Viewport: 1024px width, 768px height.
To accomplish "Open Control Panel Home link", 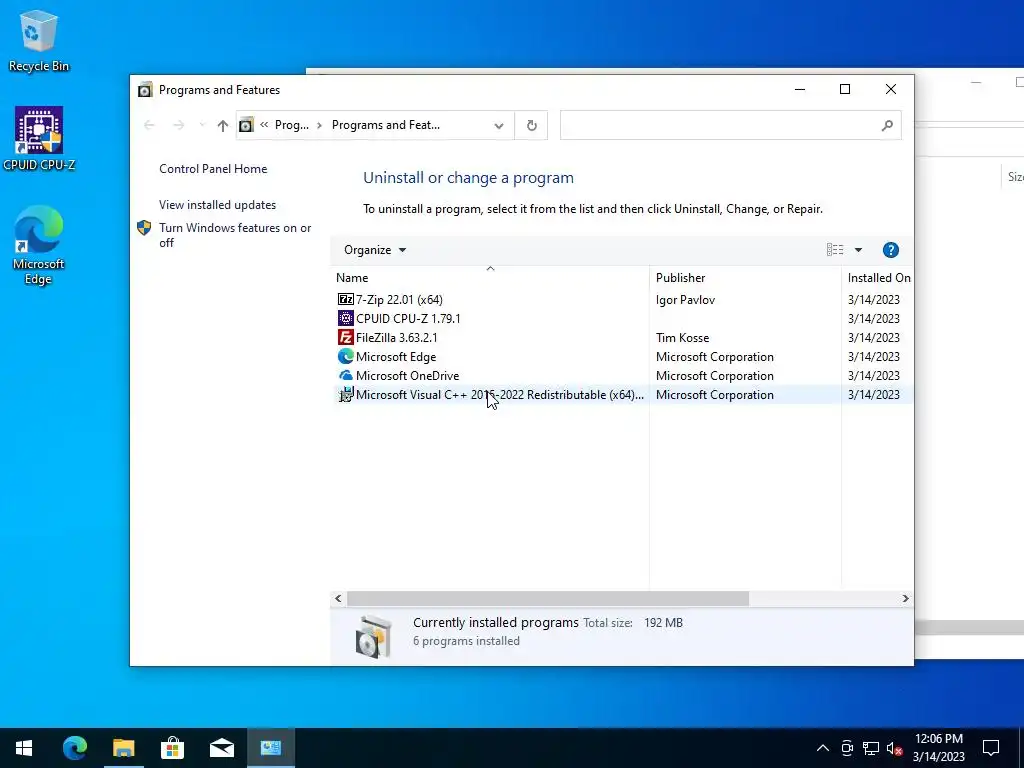I will [213, 169].
